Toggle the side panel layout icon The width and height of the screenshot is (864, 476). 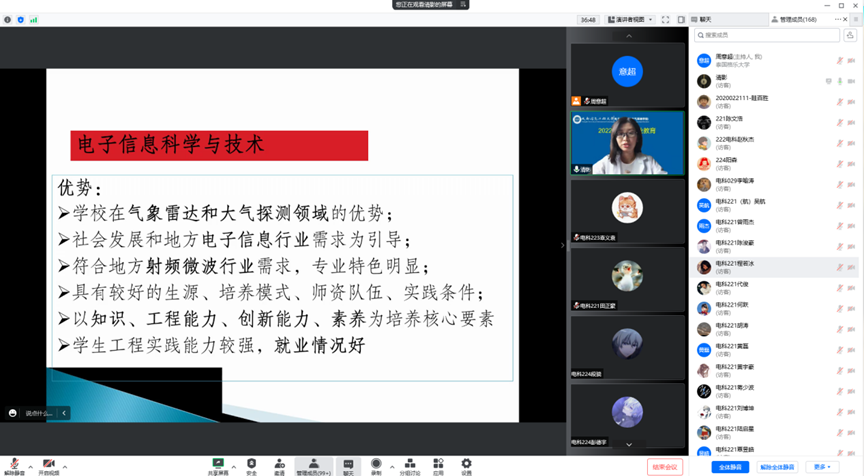coord(681,19)
